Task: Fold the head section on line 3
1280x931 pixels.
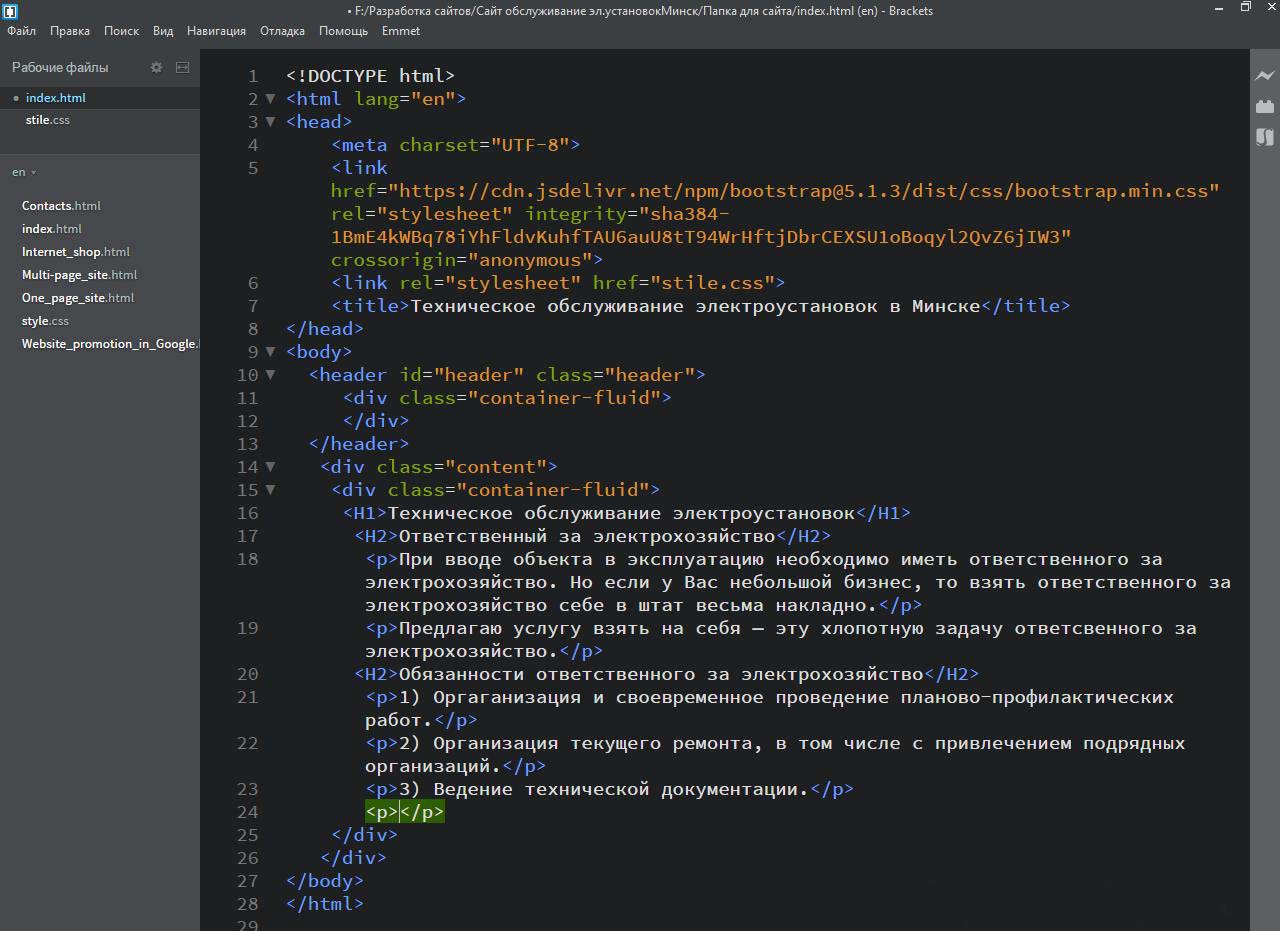Action: click(x=270, y=122)
